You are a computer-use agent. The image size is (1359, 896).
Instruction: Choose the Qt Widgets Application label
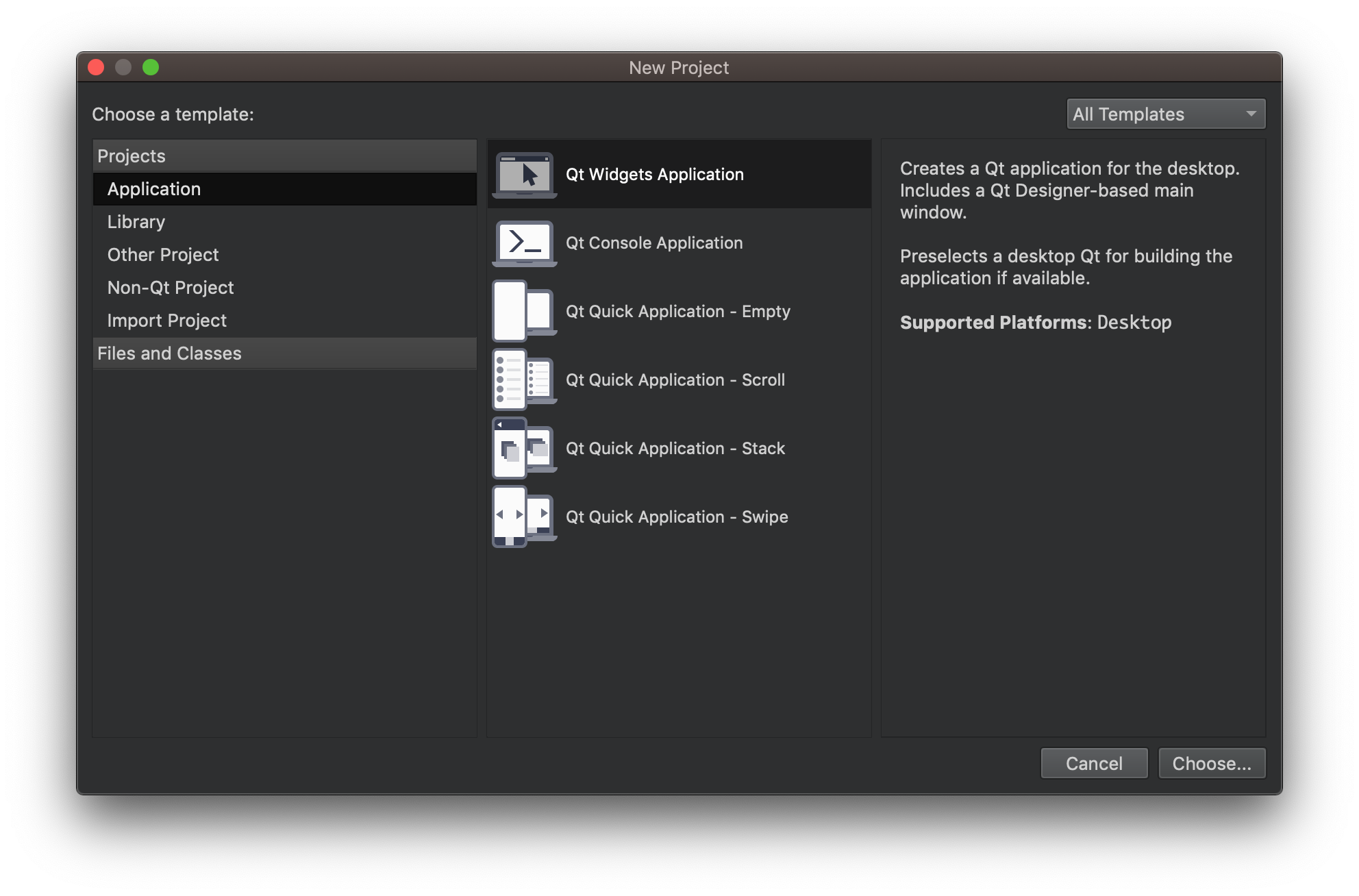coord(654,175)
